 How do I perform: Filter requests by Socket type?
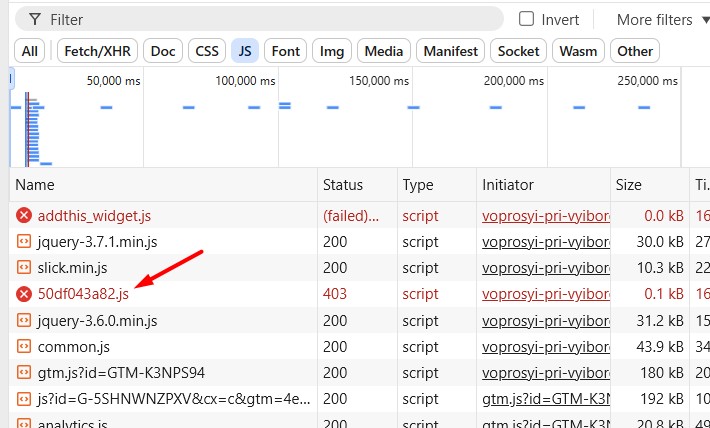(518, 51)
